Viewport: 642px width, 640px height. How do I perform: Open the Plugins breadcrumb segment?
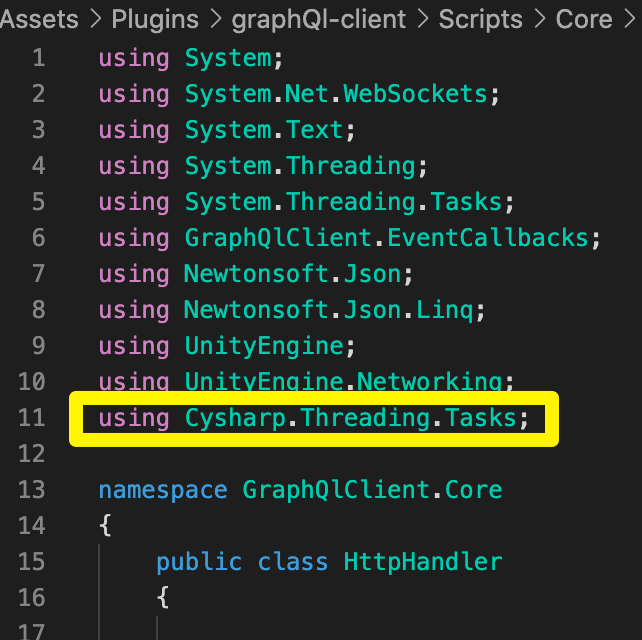[x=155, y=20]
